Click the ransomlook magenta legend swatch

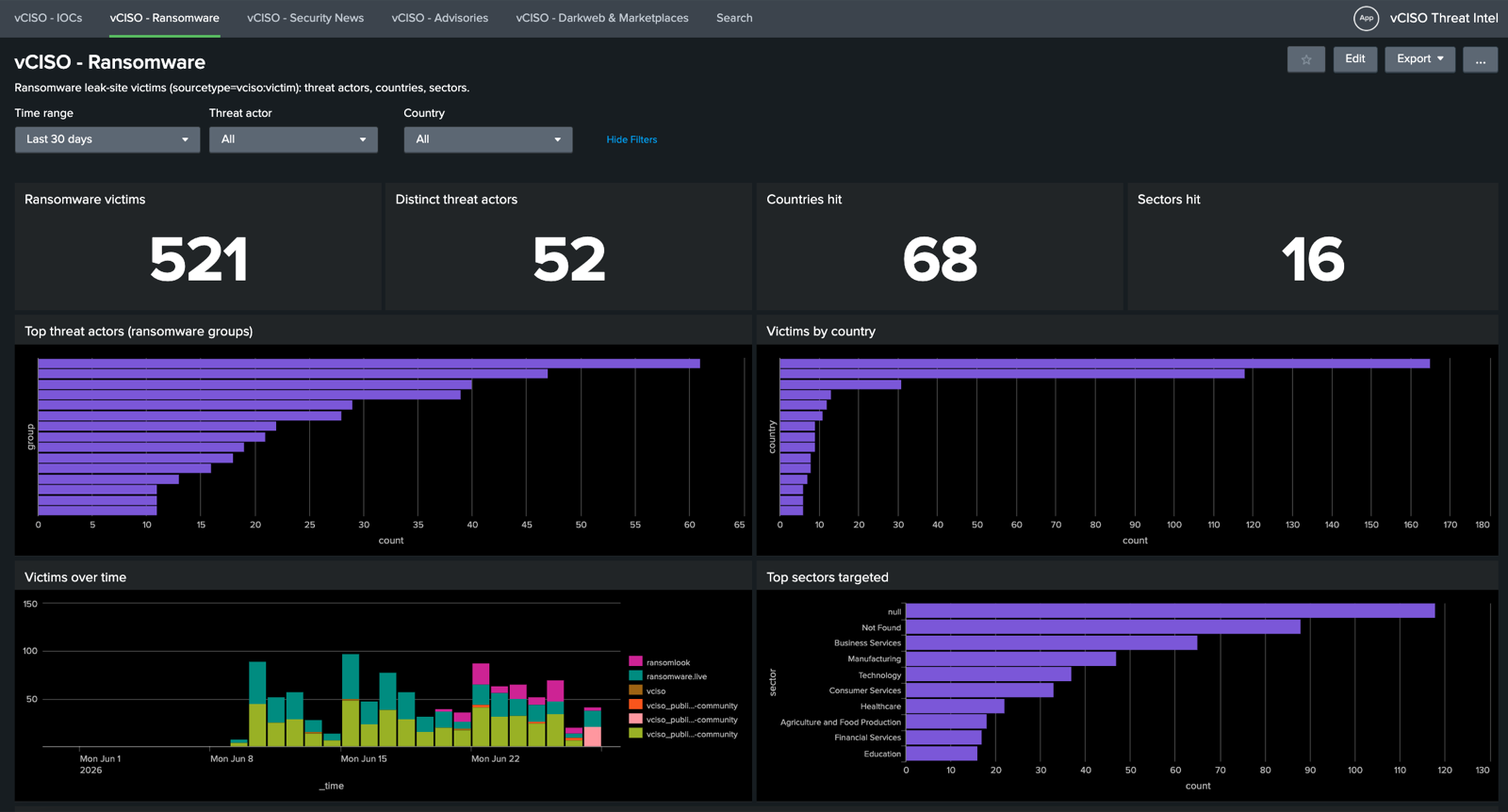pyautogui.click(x=635, y=662)
